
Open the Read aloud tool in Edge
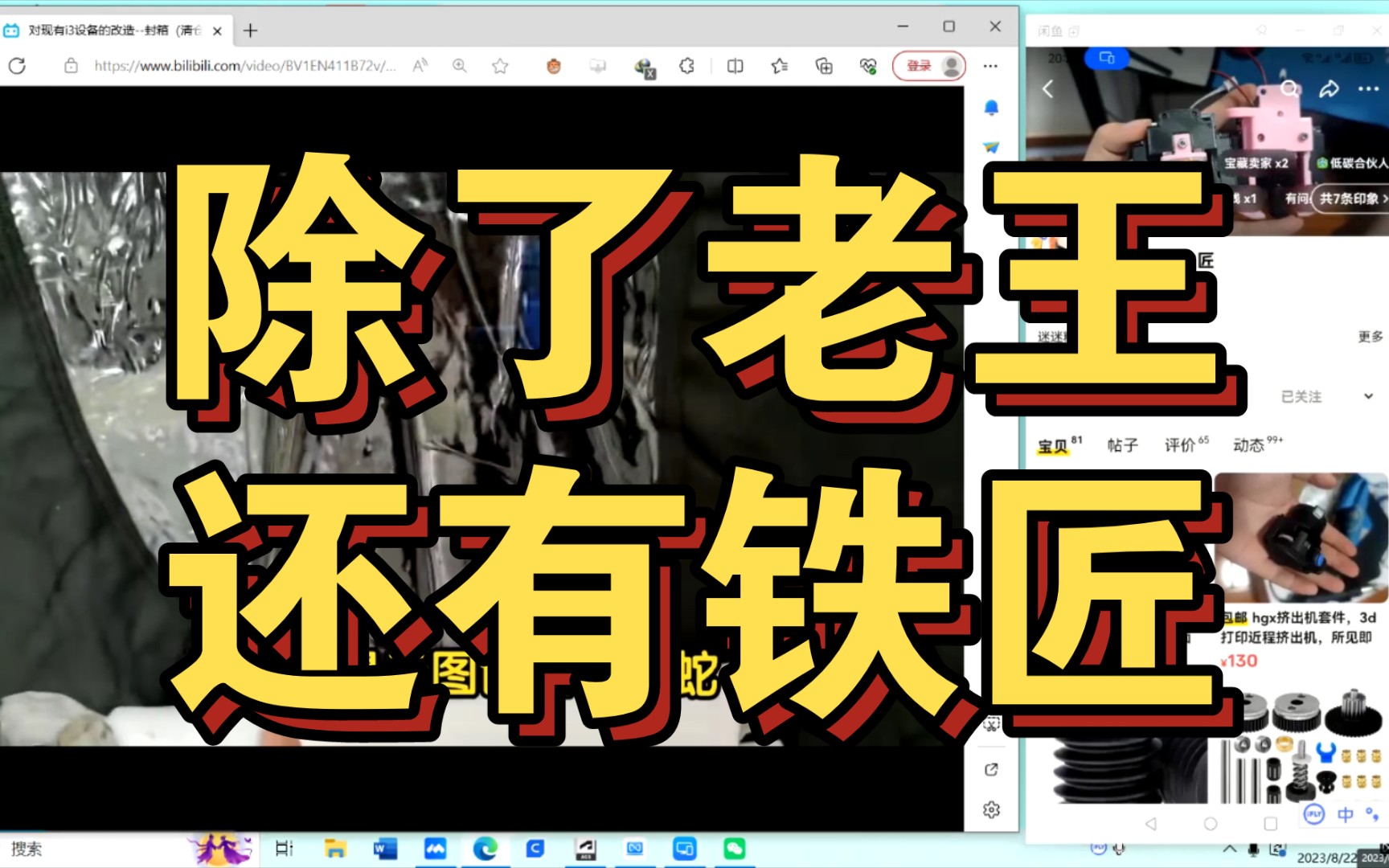click(x=420, y=66)
